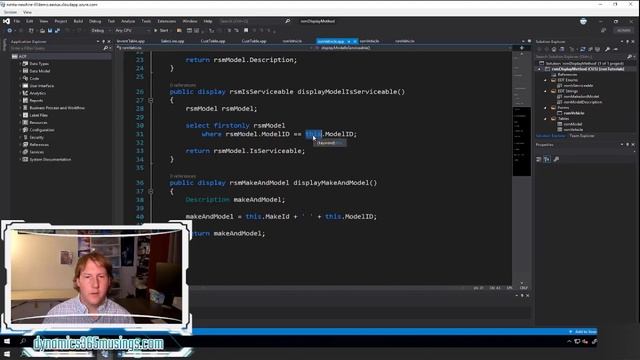Image resolution: width=640 pixels, height=360 pixels.
Task: Click the Save All toolbar icon
Action: coord(57,31)
